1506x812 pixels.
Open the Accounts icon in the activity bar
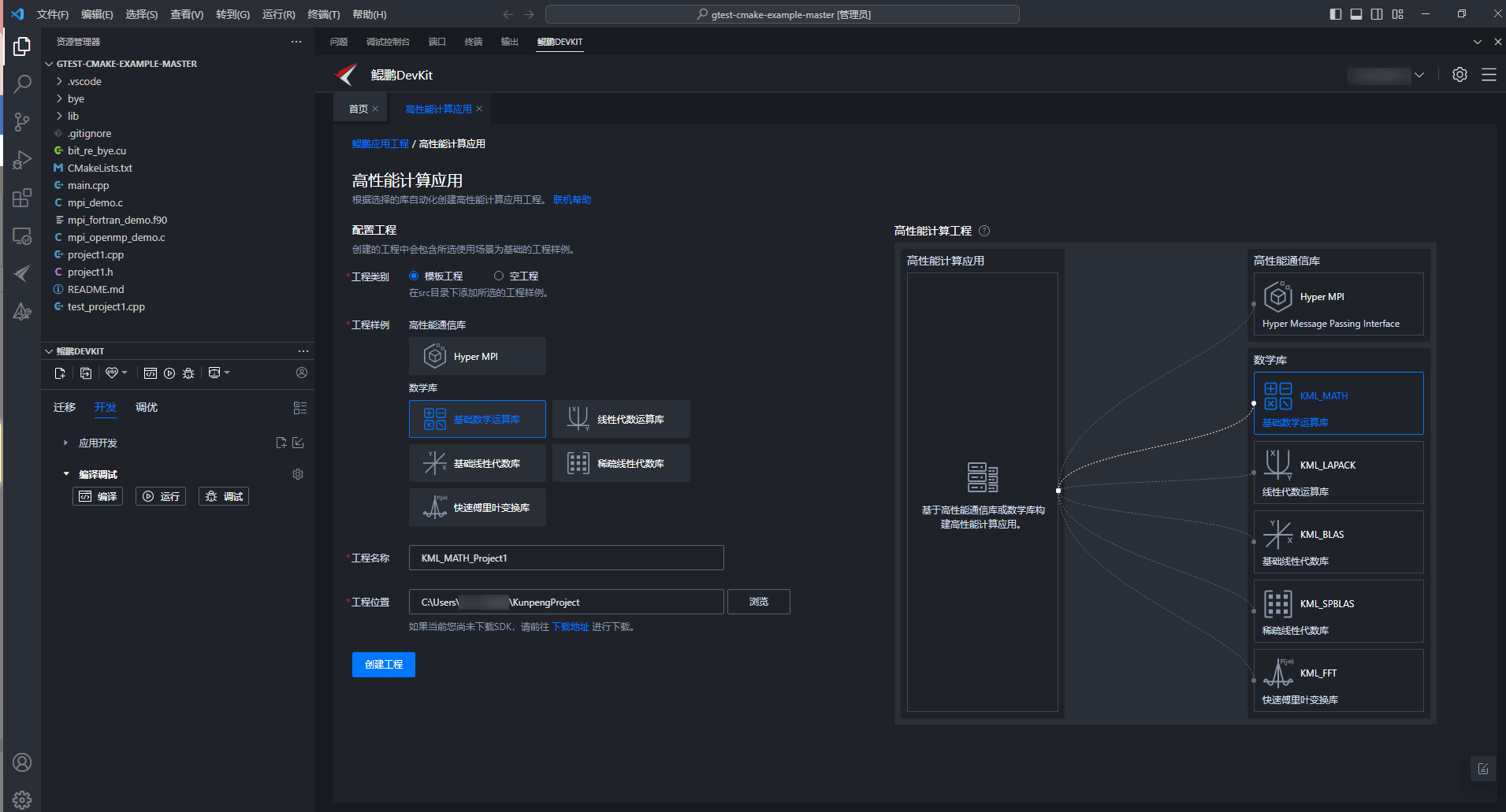pos(22,762)
